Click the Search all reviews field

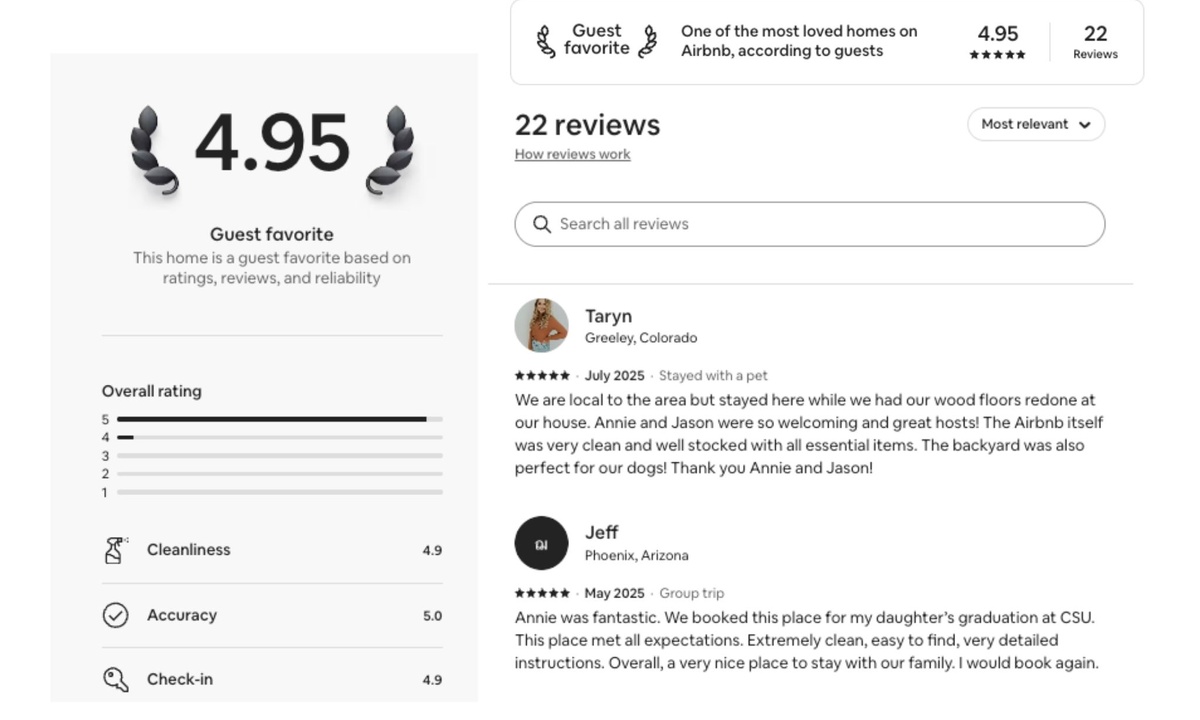point(820,224)
